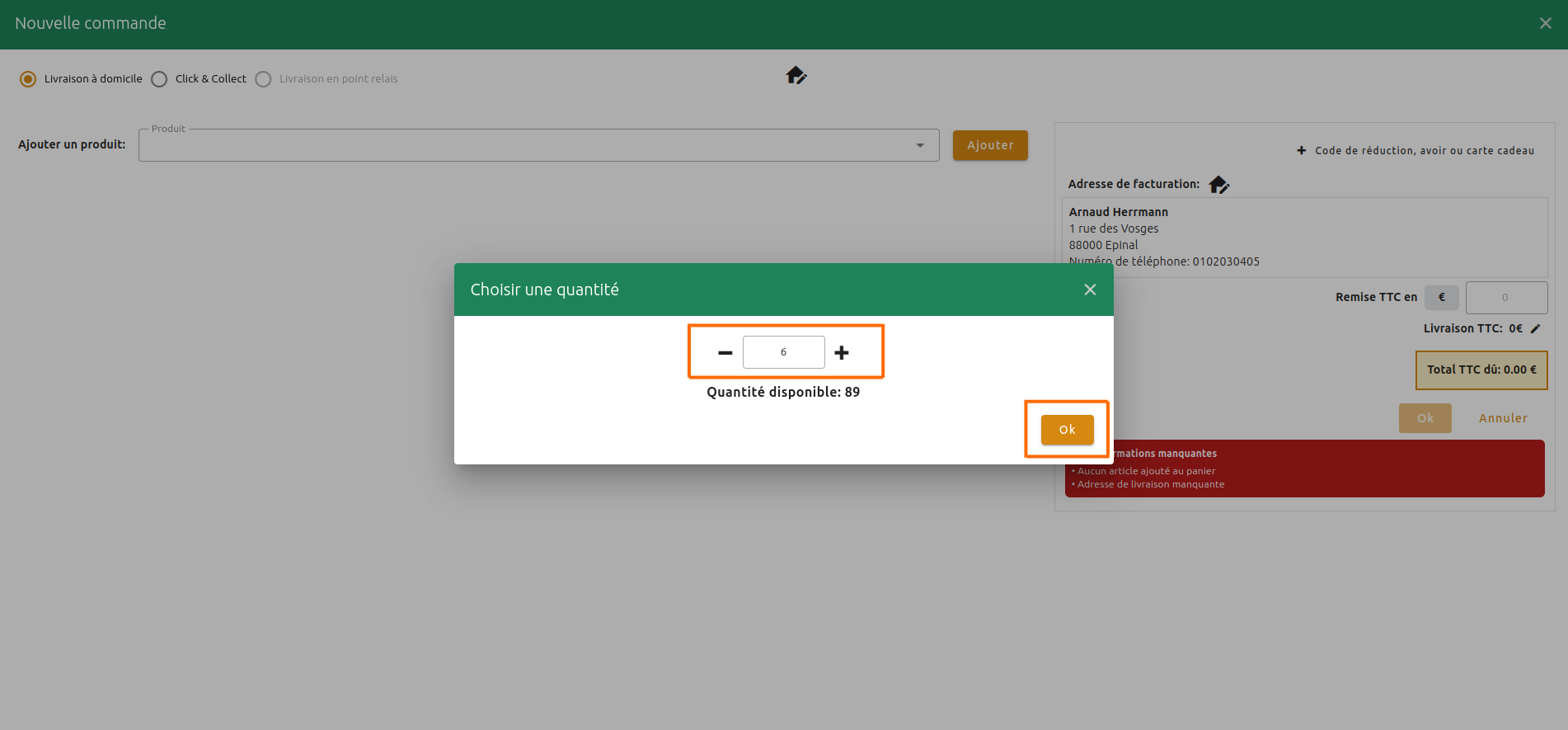
Task: Click the € remise unit toggle
Action: tap(1441, 298)
